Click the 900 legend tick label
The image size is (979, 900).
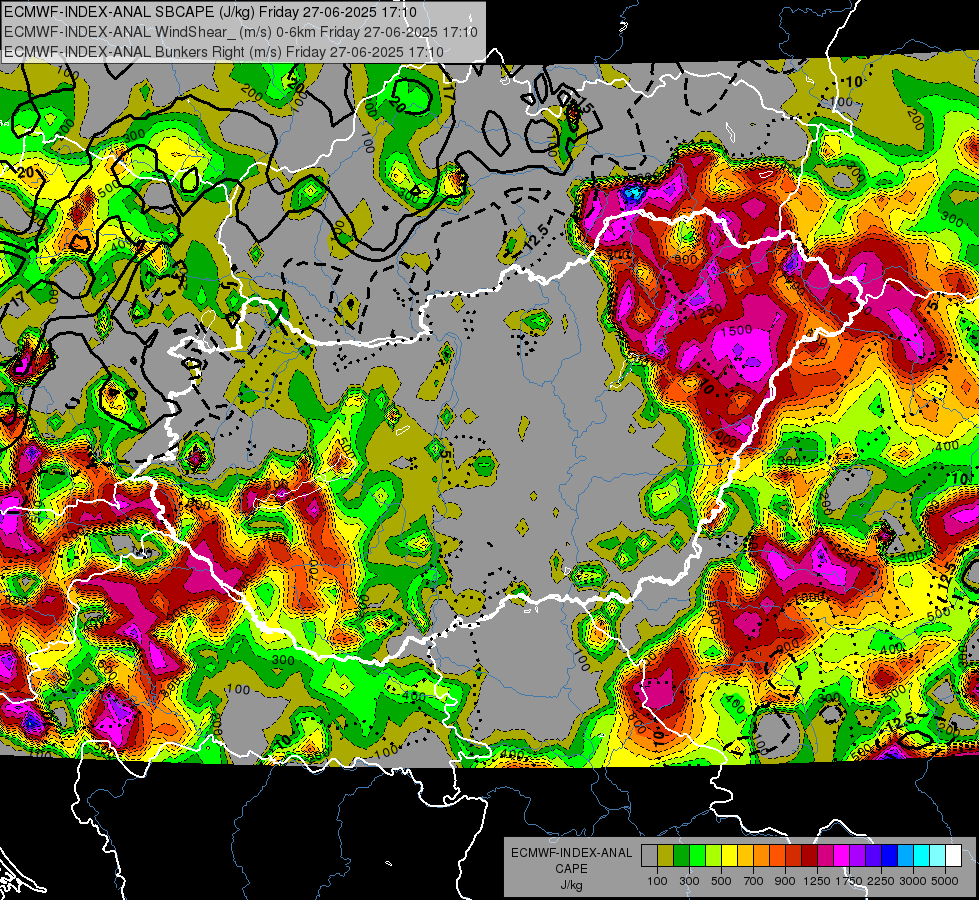click(x=785, y=881)
